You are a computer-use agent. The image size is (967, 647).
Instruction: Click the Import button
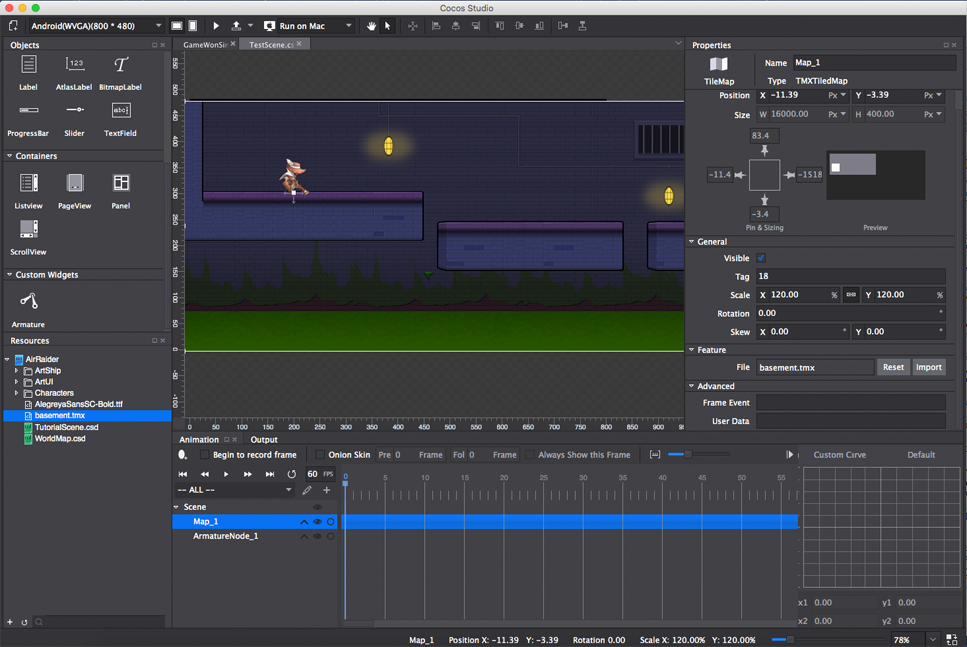click(x=928, y=367)
